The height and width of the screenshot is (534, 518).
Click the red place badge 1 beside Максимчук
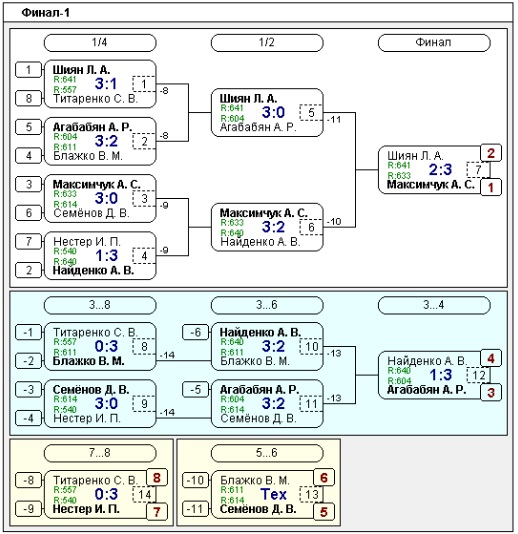[x=491, y=187]
